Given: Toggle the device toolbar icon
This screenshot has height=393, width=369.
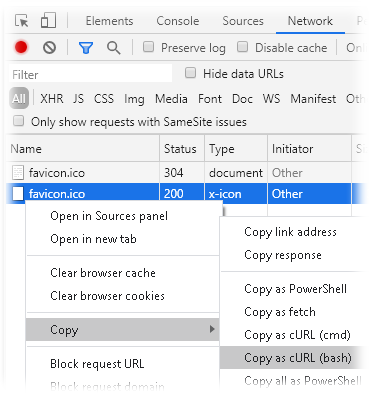Looking at the screenshot, I should tap(48, 20).
